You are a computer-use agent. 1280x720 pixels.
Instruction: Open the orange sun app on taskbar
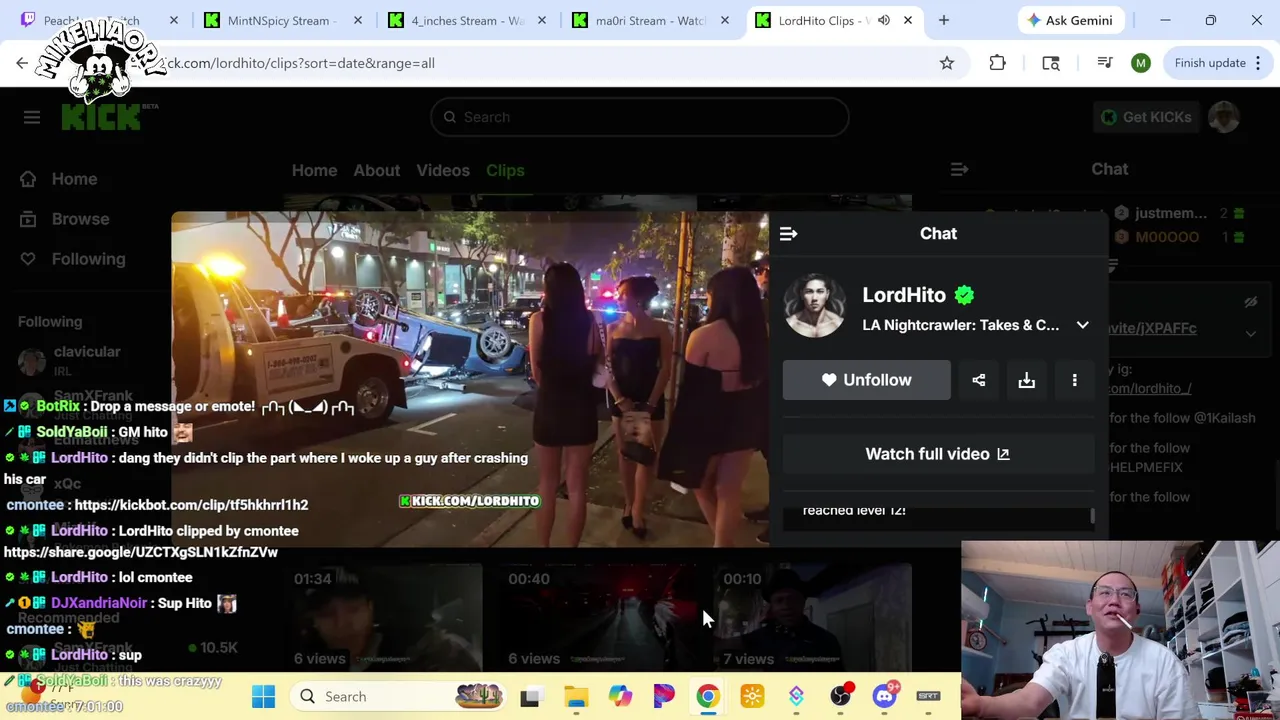click(x=752, y=696)
